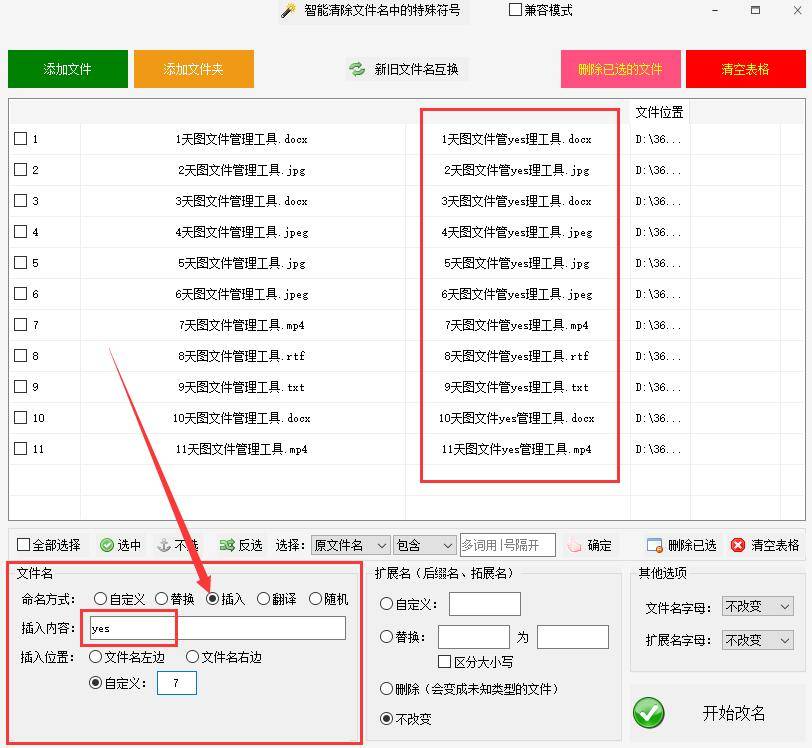Choose 文件名右边 insert position
The width and height of the screenshot is (812, 748).
pyautogui.click(x=192, y=657)
